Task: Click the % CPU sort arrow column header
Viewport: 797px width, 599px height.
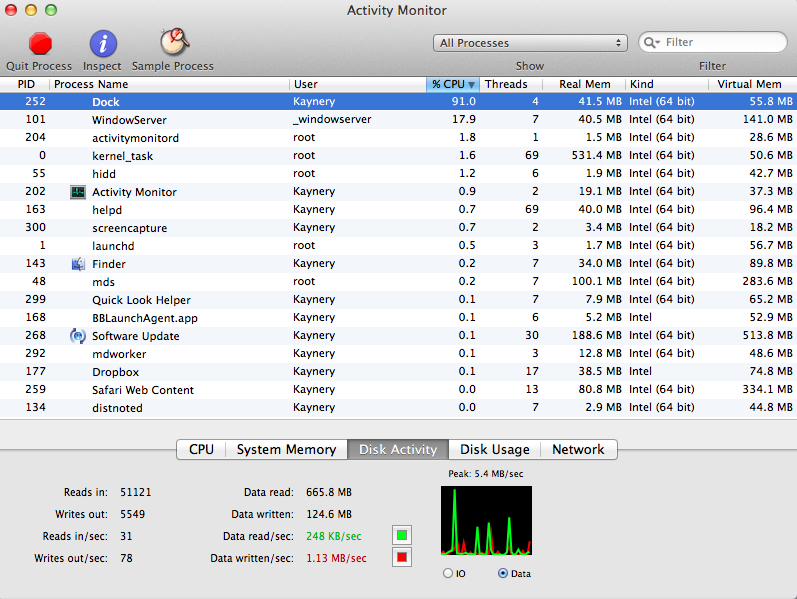Action: pos(452,84)
